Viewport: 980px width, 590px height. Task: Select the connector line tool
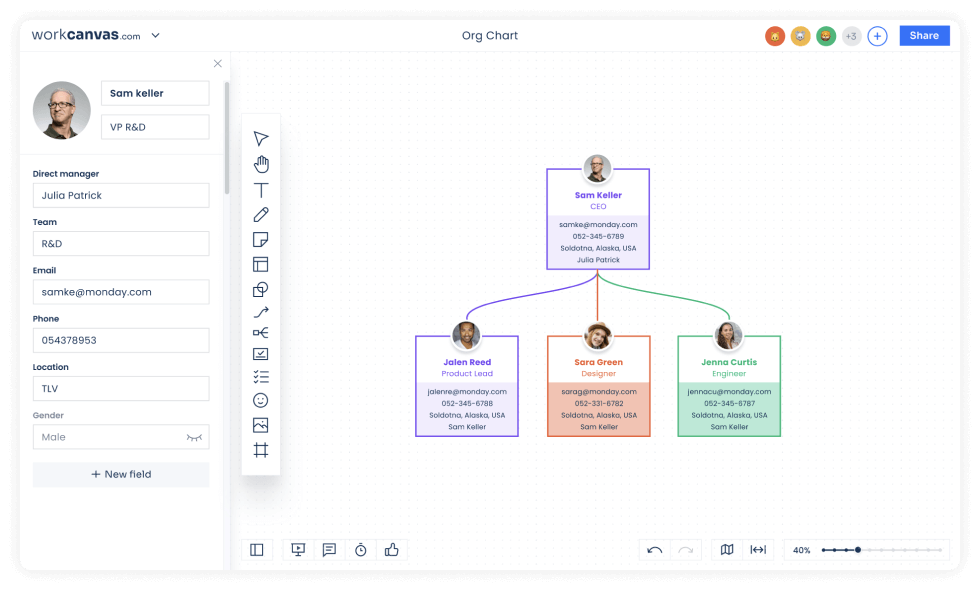click(261, 311)
